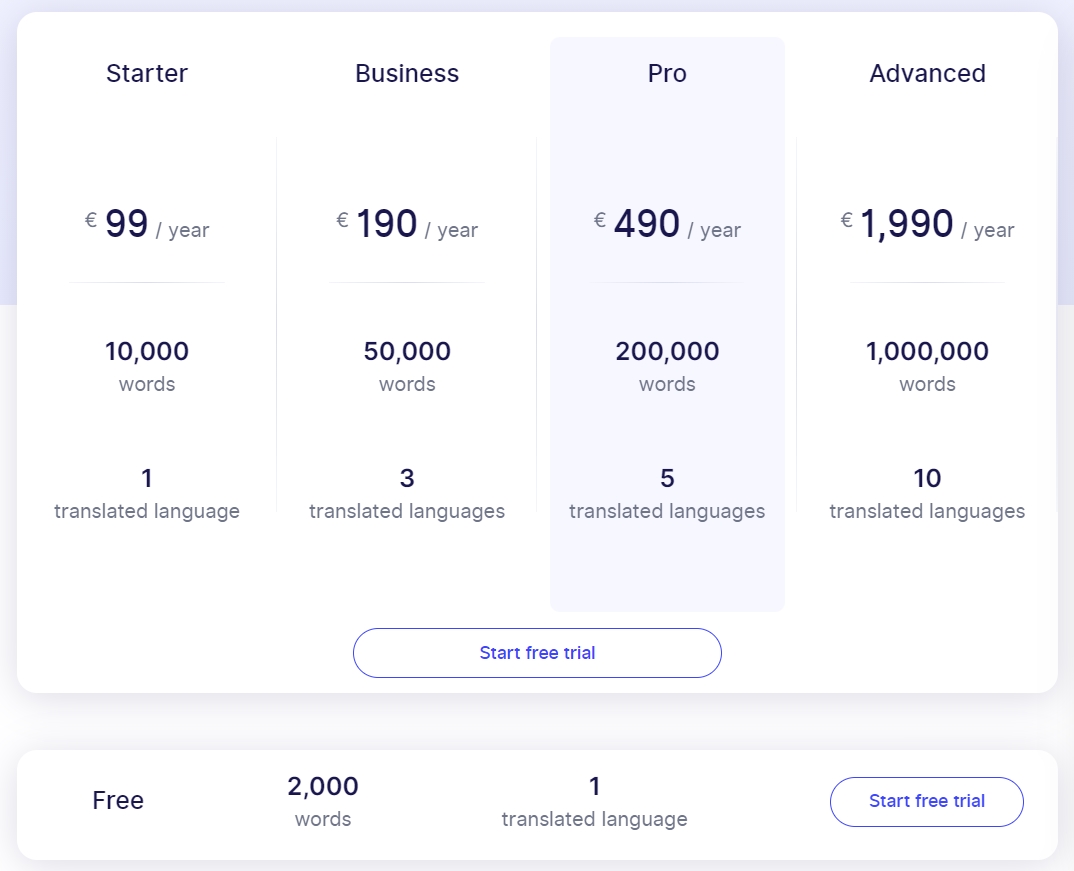Select the Starter plan heading

[147, 73]
